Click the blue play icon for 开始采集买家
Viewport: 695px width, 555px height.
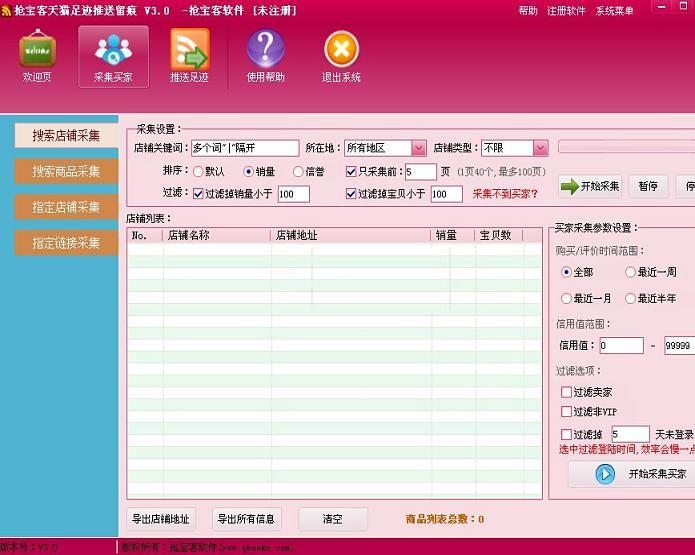pyautogui.click(x=605, y=474)
